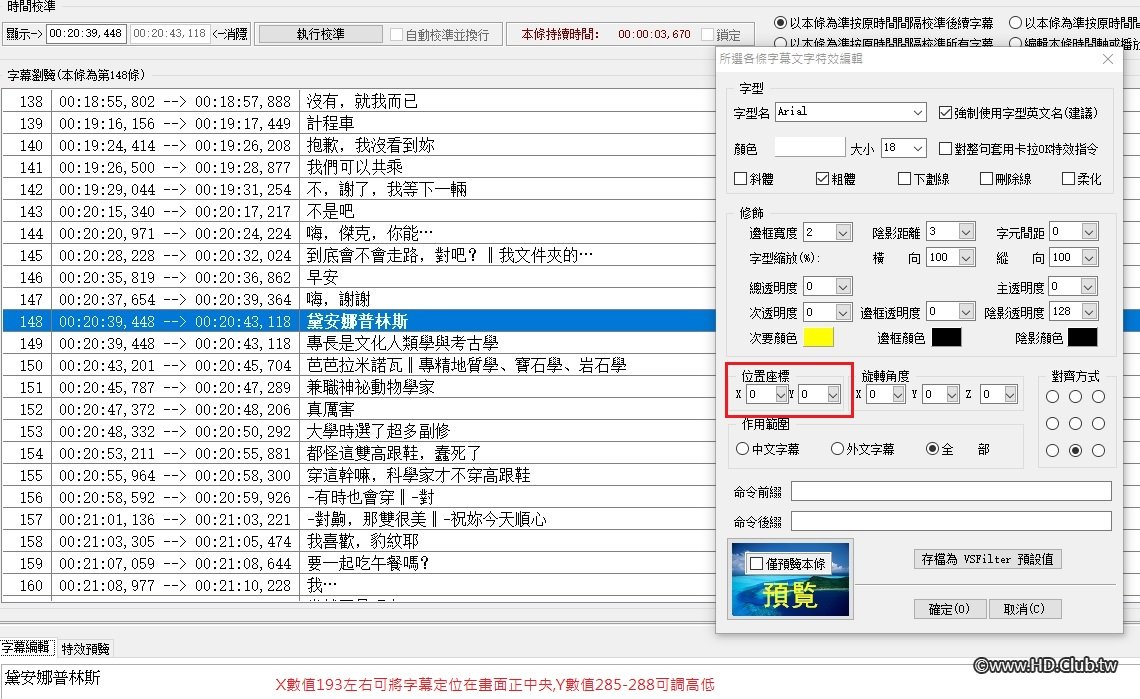
Task: Uncheck the 粗體 bold checkbox
Action: 822,178
